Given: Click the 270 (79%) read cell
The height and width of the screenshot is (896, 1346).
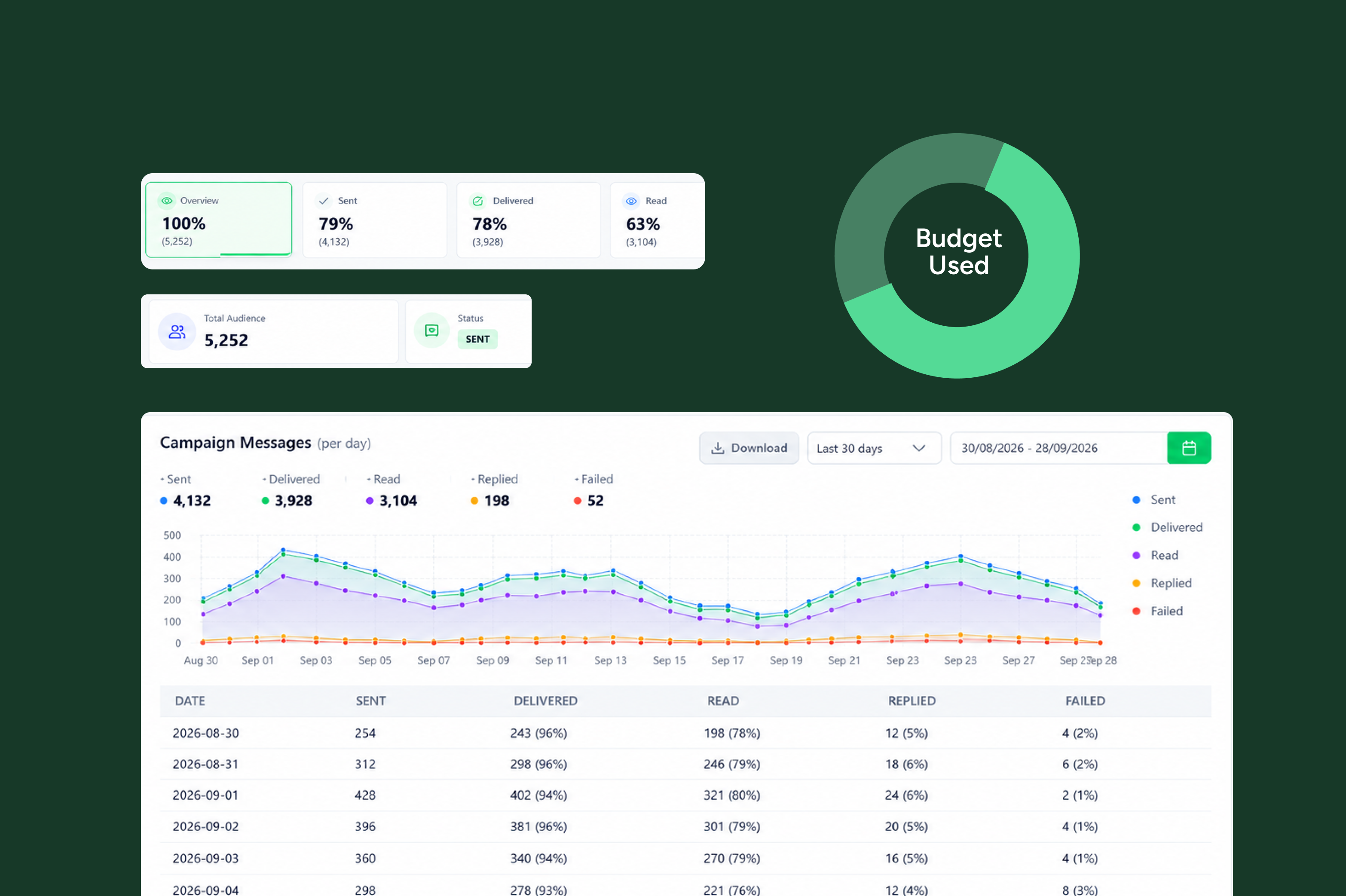Looking at the screenshot, I should (732, 858).
